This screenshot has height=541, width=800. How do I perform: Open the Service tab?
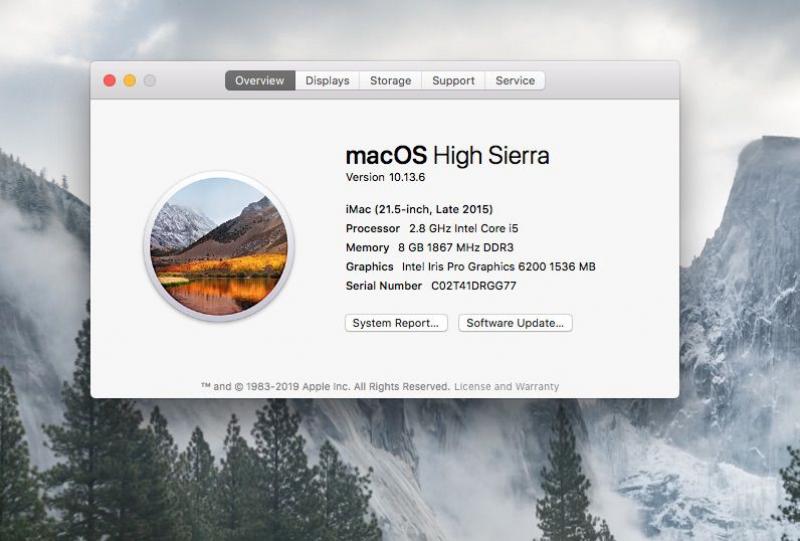point(515,81)
